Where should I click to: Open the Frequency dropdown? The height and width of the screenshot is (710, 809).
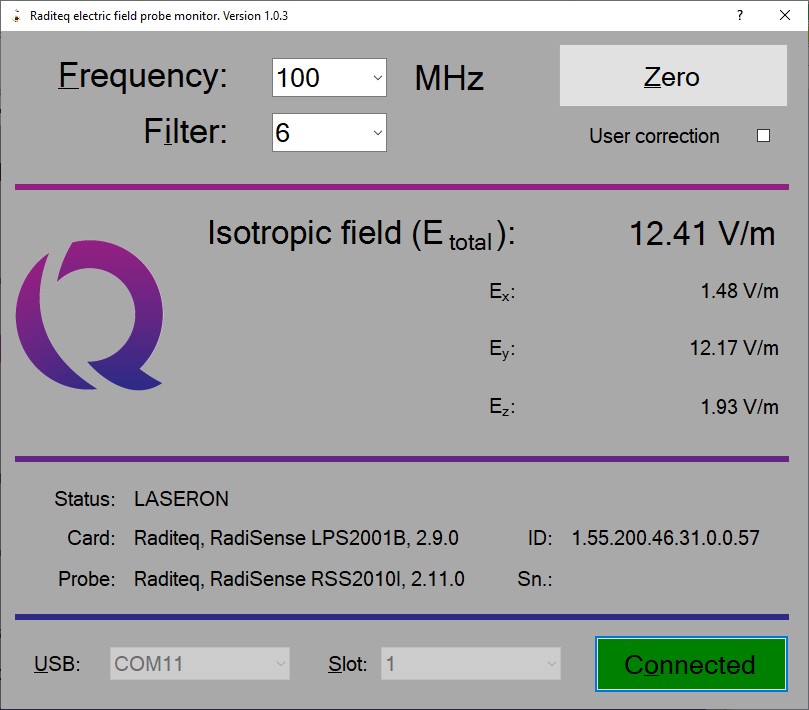click(x=377, y=78)
